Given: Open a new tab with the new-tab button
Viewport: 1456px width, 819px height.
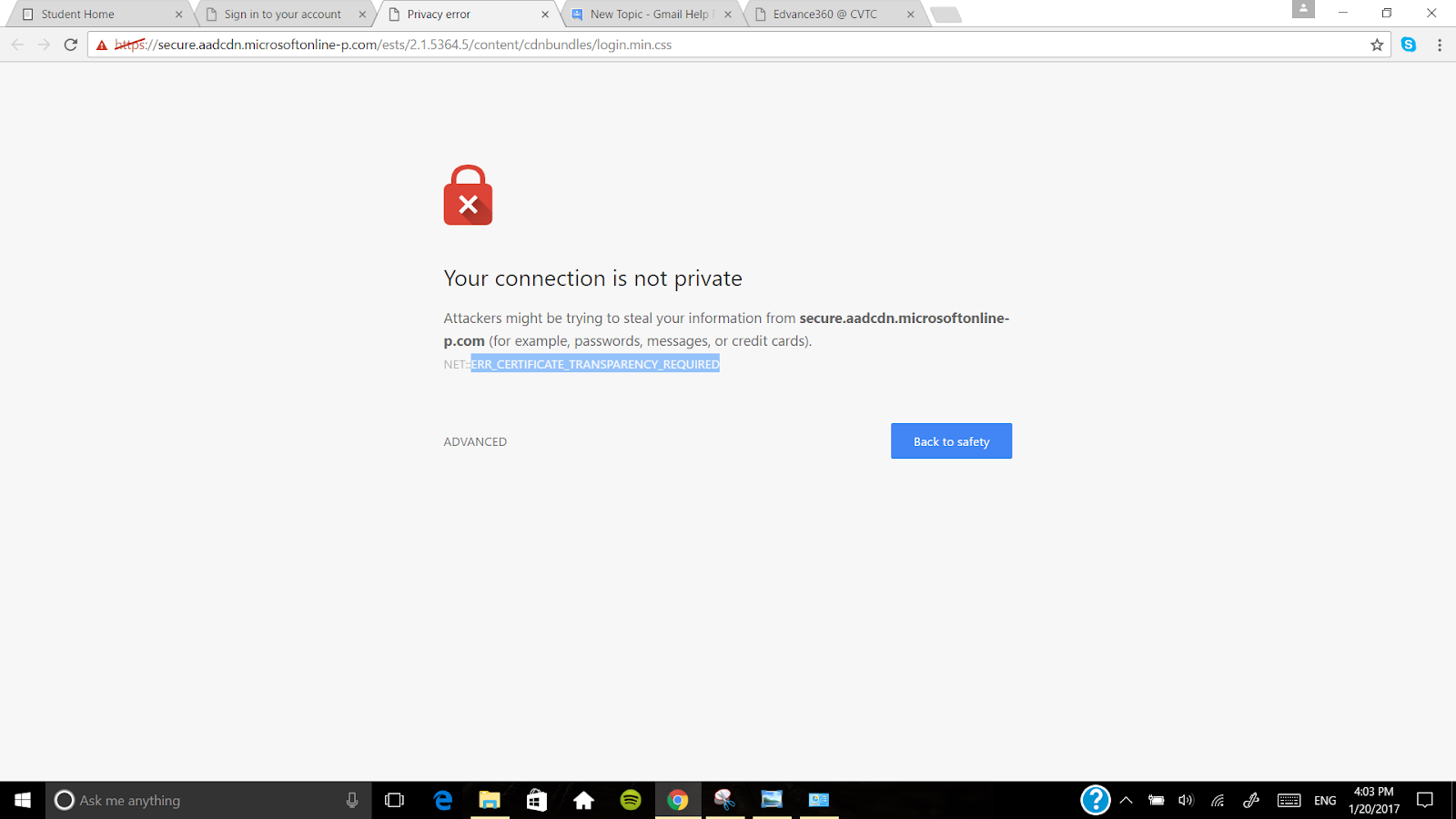Looking at the screenshot, I should (x=945, y=15).
